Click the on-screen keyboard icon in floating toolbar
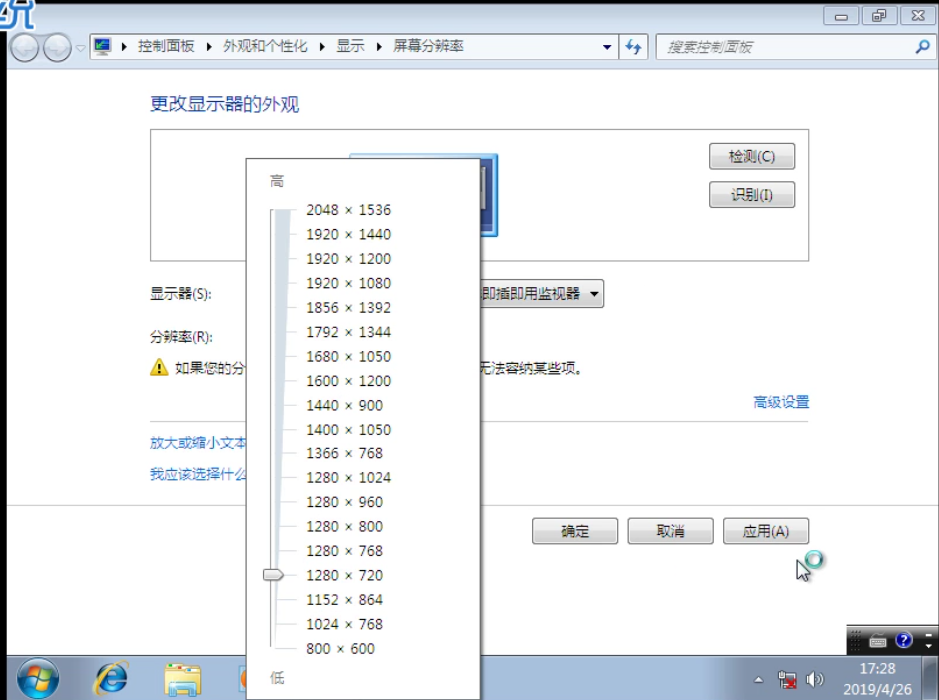 [x=878, y=641]
